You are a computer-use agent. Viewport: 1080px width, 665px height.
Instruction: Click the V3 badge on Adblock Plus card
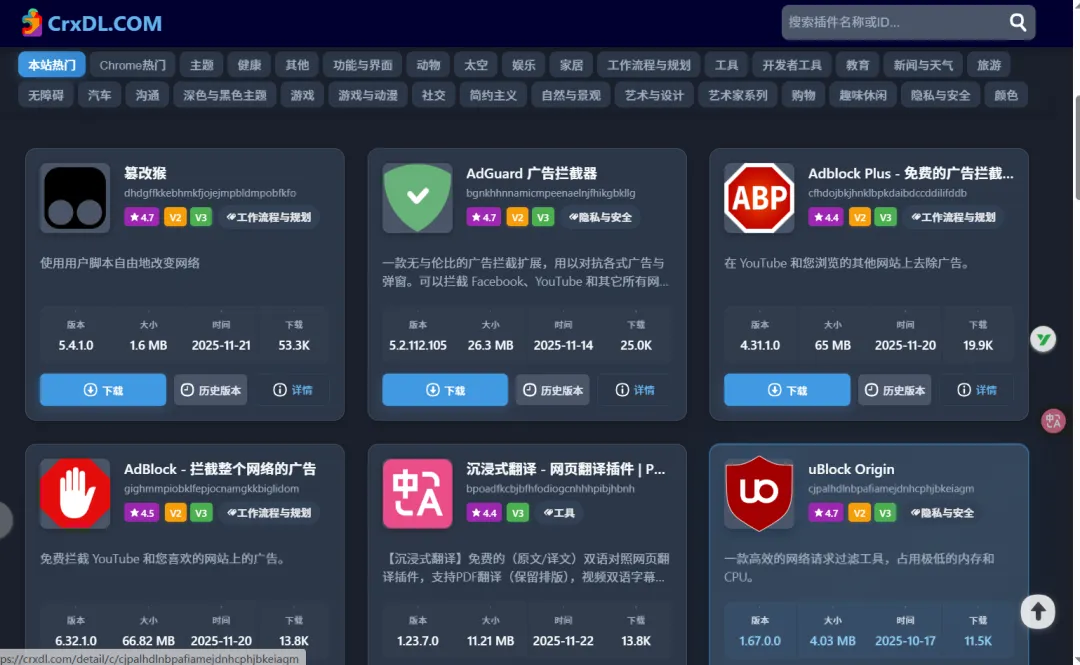click(885, 217)
